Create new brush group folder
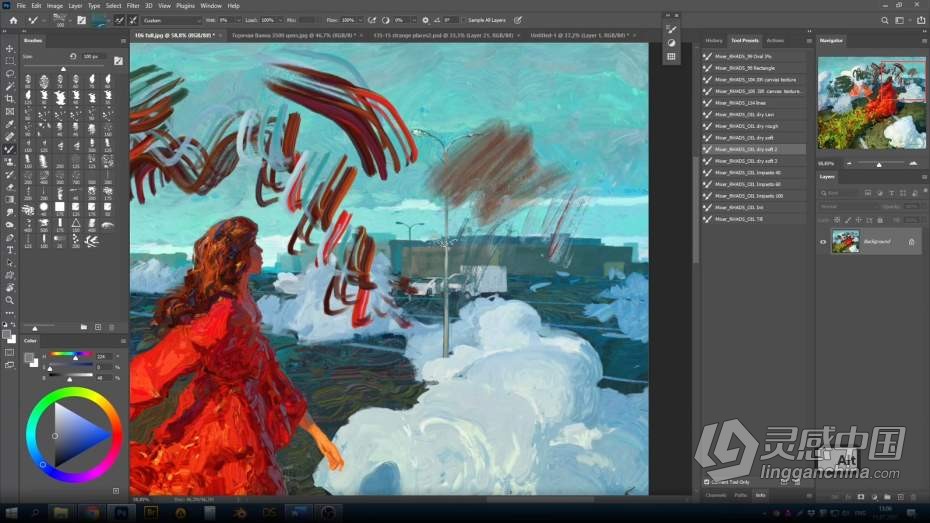 (84, 327)
